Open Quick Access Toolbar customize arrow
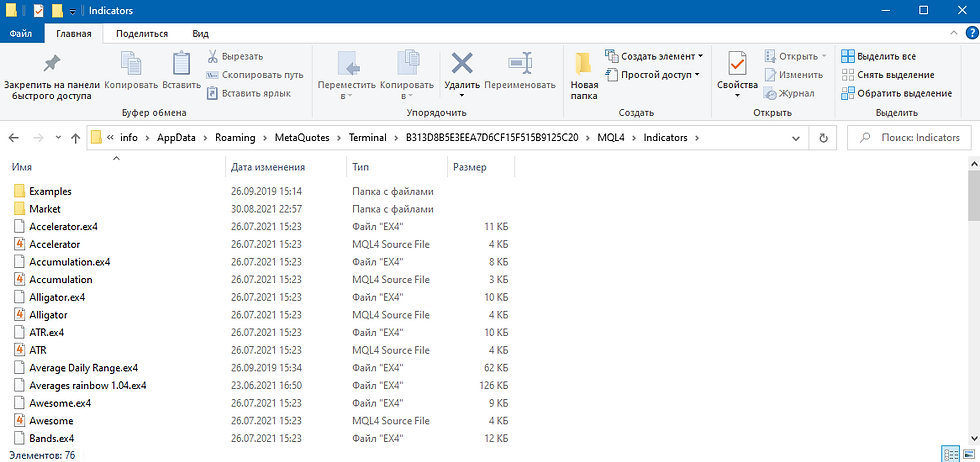The width and height of the screenshot is (980, 462). click(x=72, y=11)
